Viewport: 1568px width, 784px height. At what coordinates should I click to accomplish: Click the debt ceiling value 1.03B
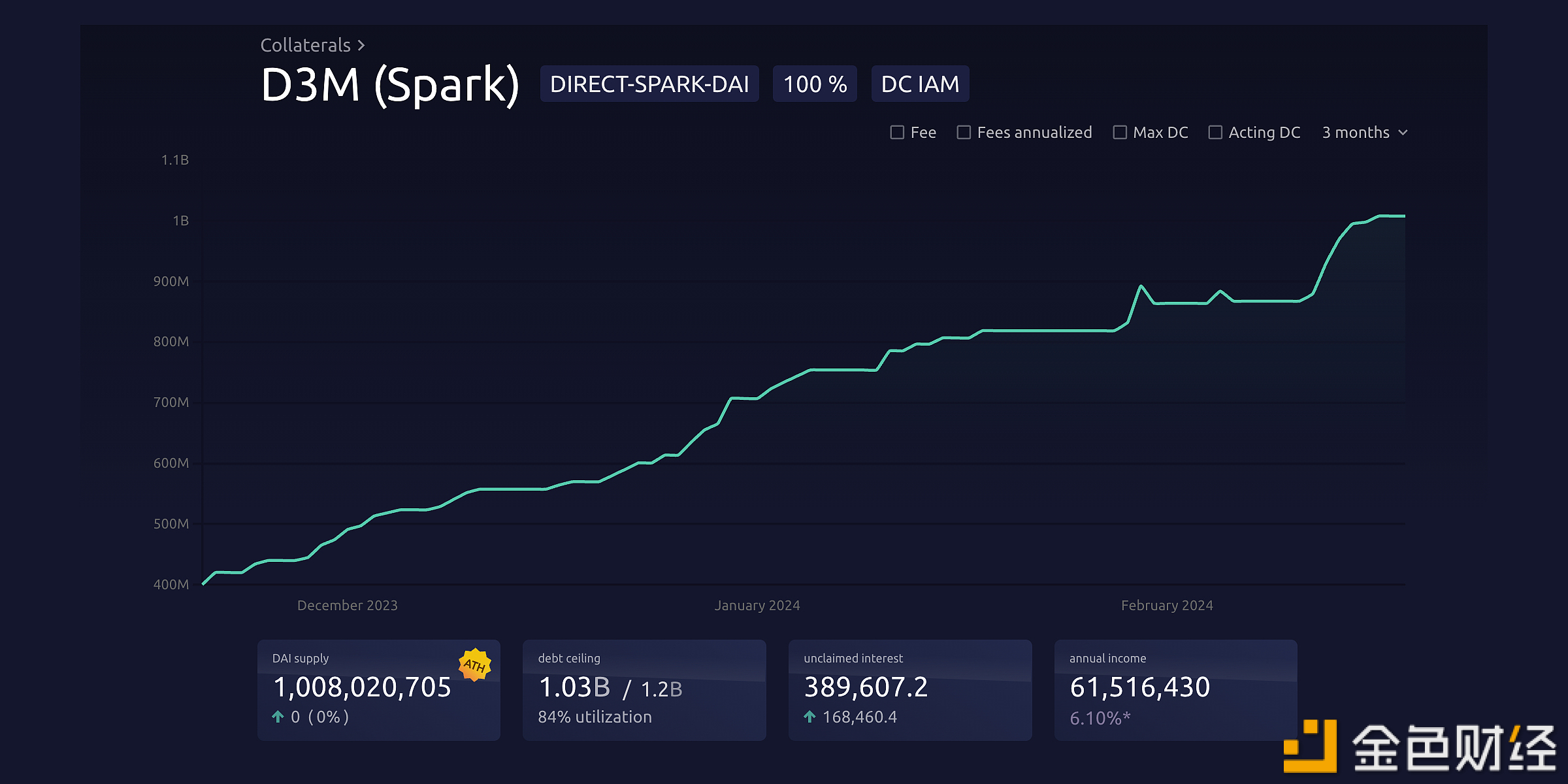[574, 687]
